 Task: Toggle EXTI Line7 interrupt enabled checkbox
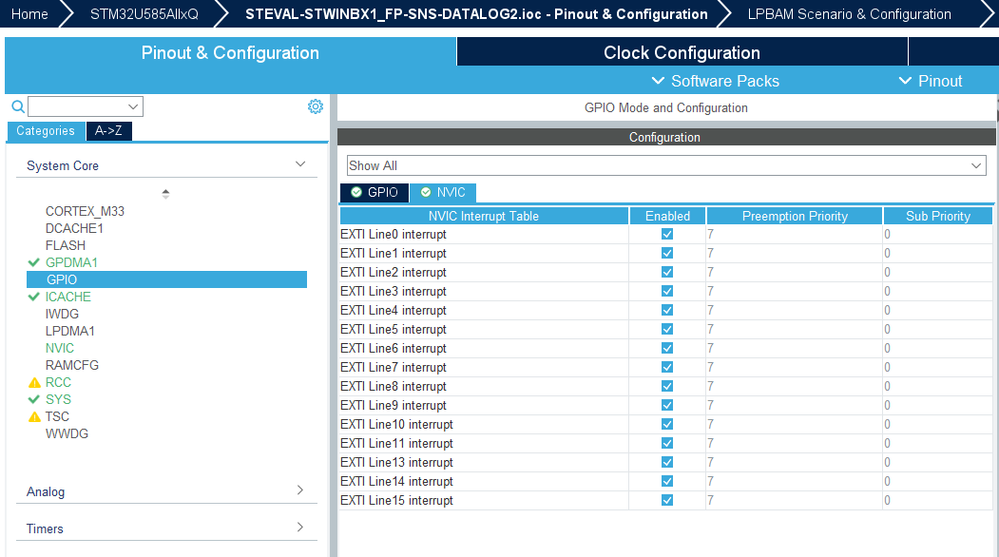667,367
